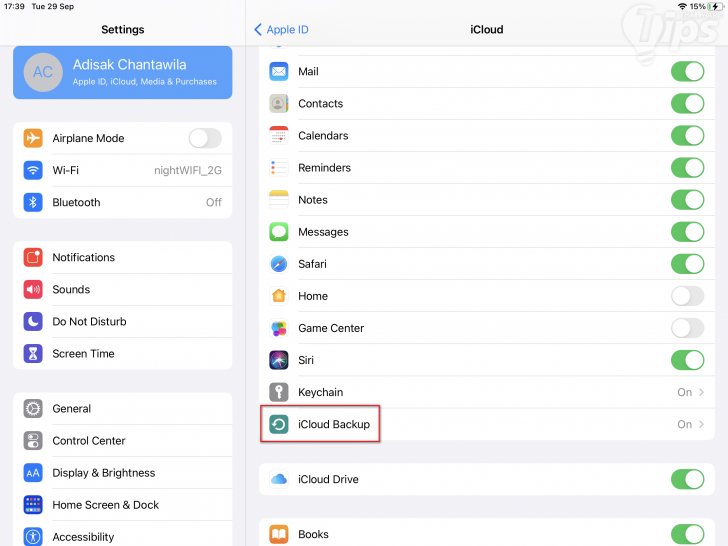Tap nightWIFI_2G network name
The image size is (728, 546).
188,170
